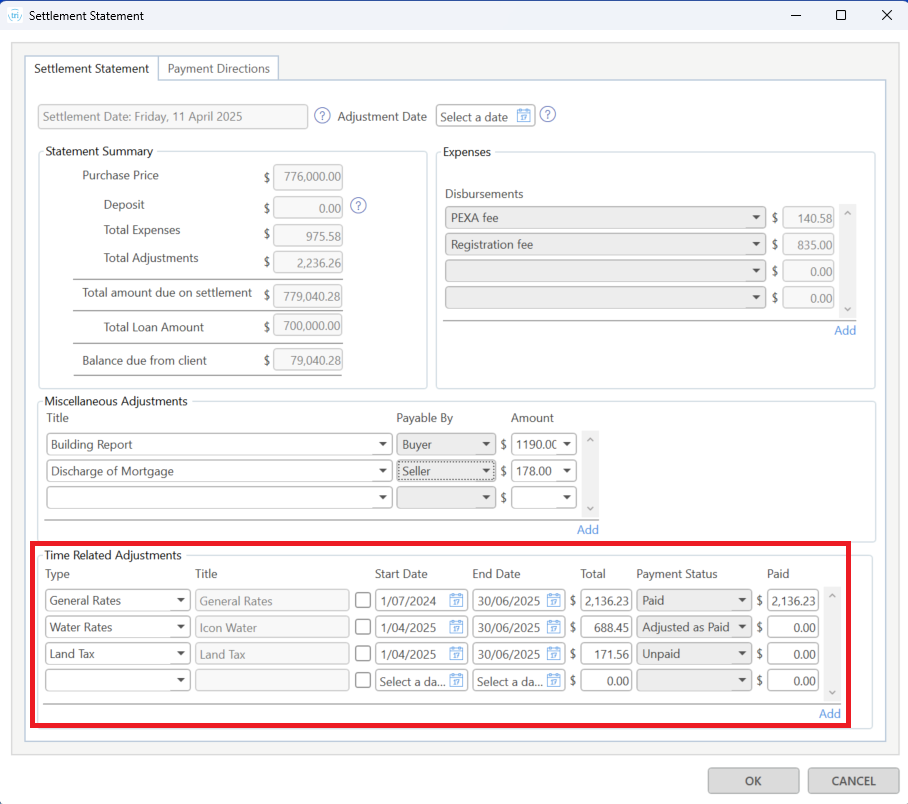
Task: Open the Adjustment Date calendar picker
Action: (x=523, y=117)
